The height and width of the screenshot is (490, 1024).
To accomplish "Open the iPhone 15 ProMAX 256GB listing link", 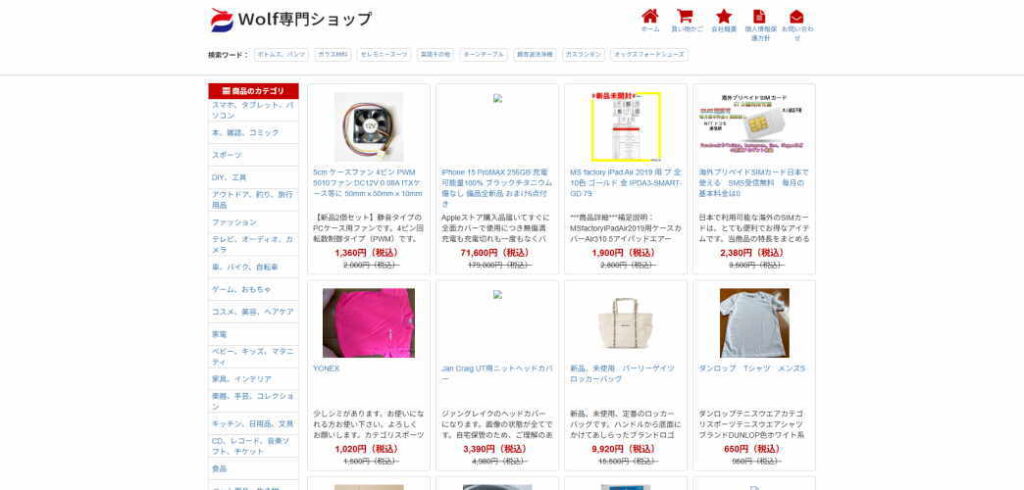I will [497, 188].
